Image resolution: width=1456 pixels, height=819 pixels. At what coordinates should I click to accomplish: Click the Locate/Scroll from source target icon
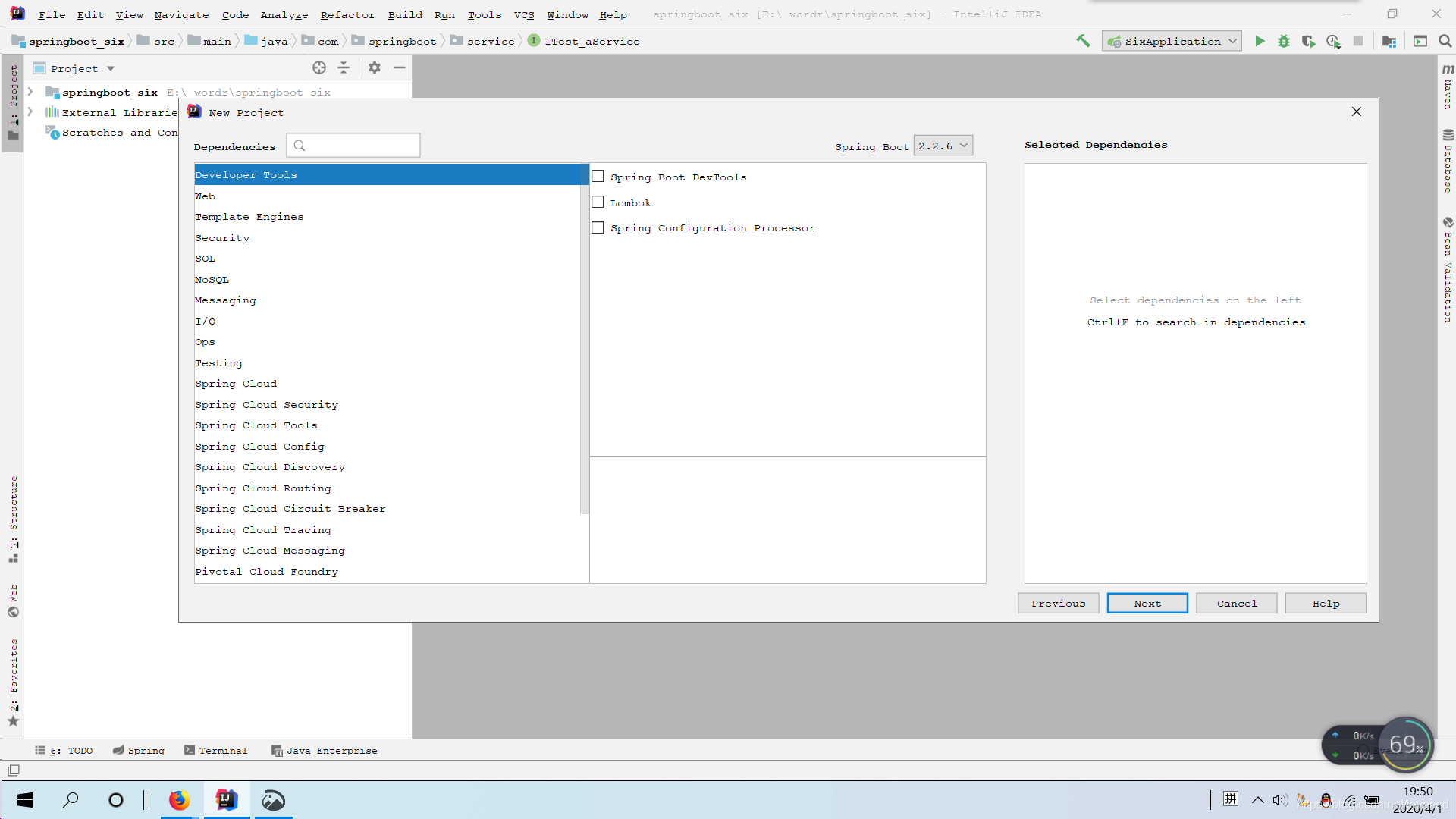pyautogui.click(x=319, y=68)
